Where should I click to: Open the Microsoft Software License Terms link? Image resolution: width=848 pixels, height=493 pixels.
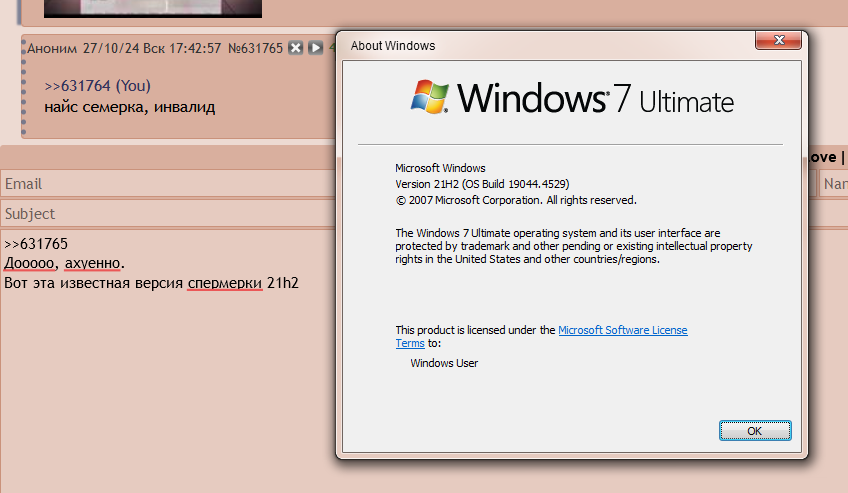tap(622, 330)
